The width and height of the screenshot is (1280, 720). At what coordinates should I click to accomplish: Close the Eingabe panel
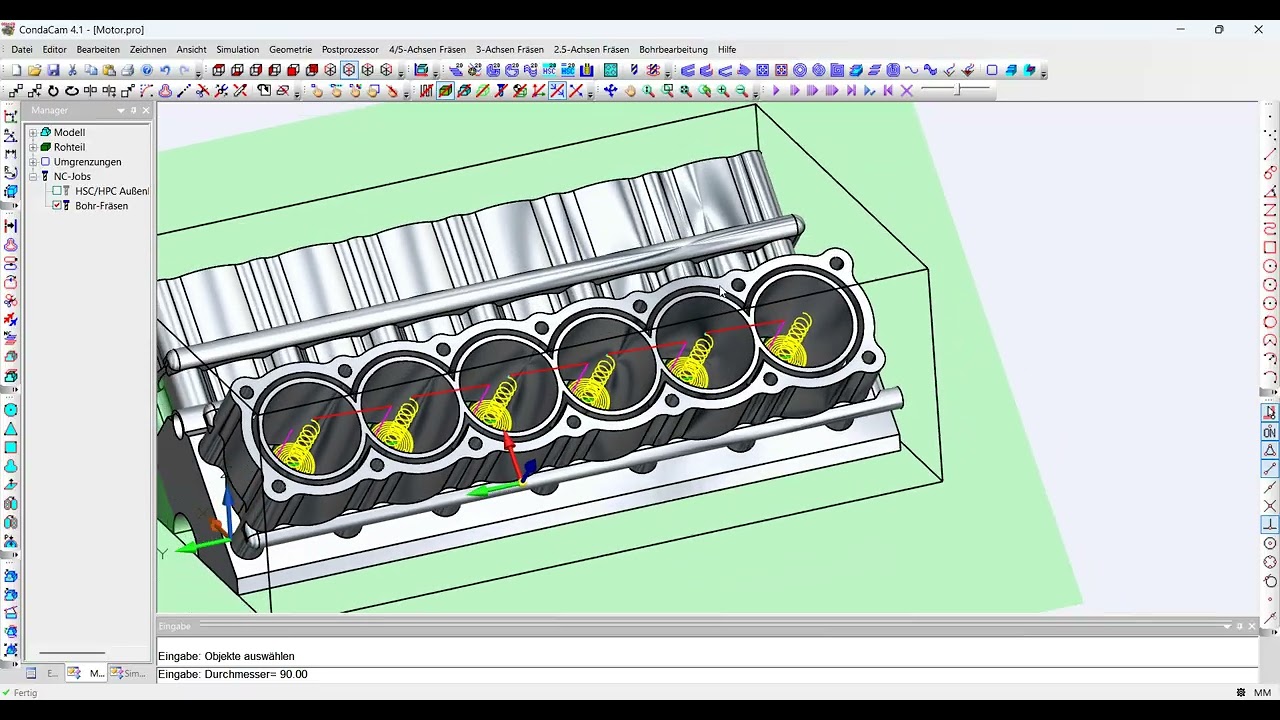pyautogui.click(x=1251, y=626)
